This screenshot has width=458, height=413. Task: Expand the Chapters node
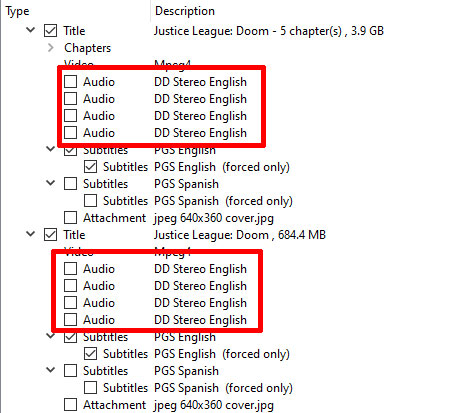coord(51,48)
